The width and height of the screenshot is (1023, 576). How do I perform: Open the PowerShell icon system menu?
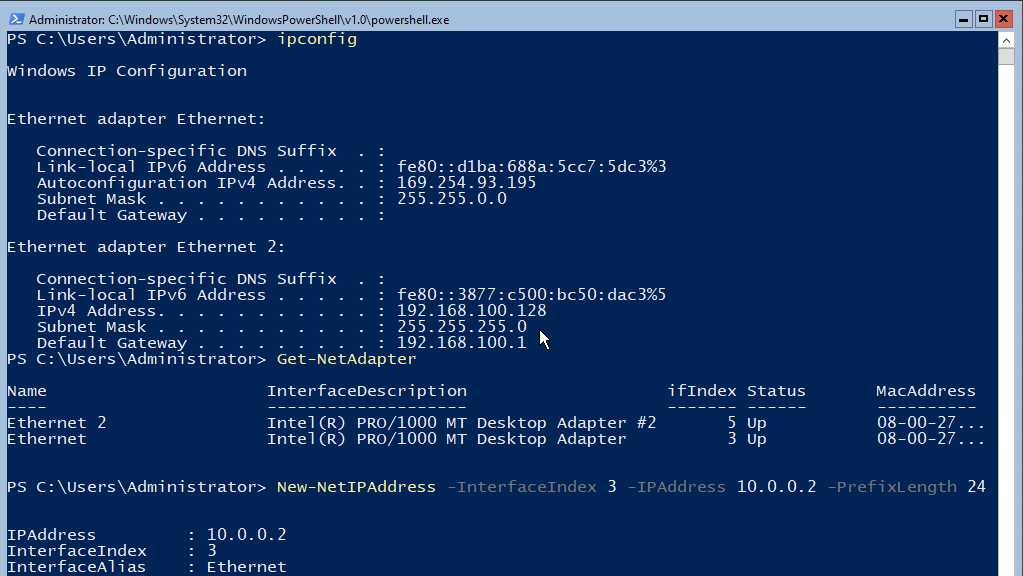(16, 20)
